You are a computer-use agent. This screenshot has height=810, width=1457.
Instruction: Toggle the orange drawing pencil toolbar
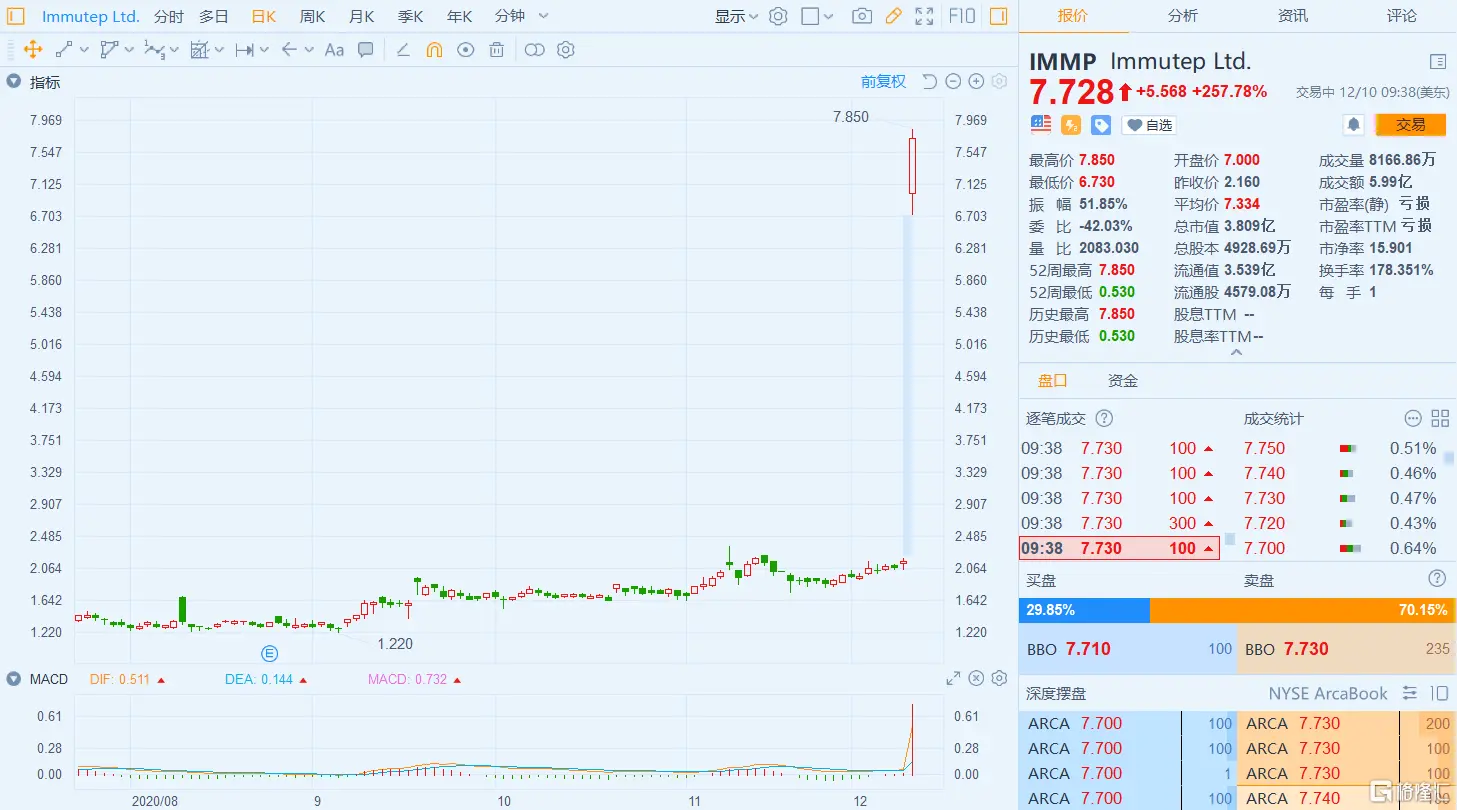click(x=894, y=16)
